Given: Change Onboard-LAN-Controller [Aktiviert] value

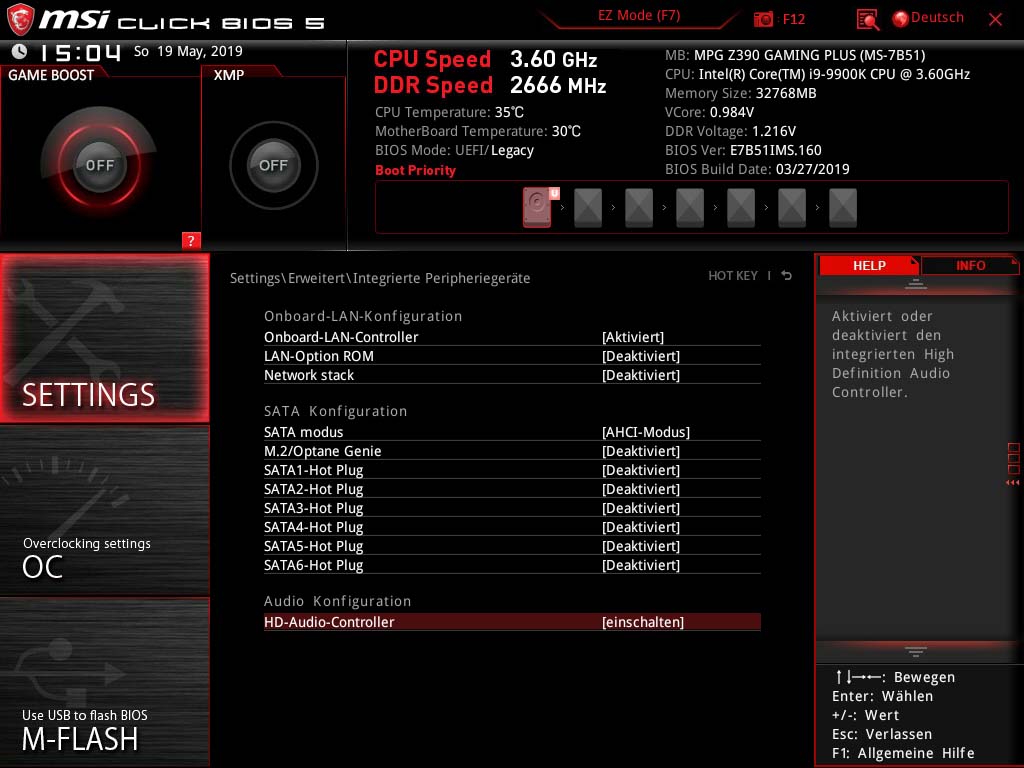Looking at the screenshot, I should click(x=633, y=337).
